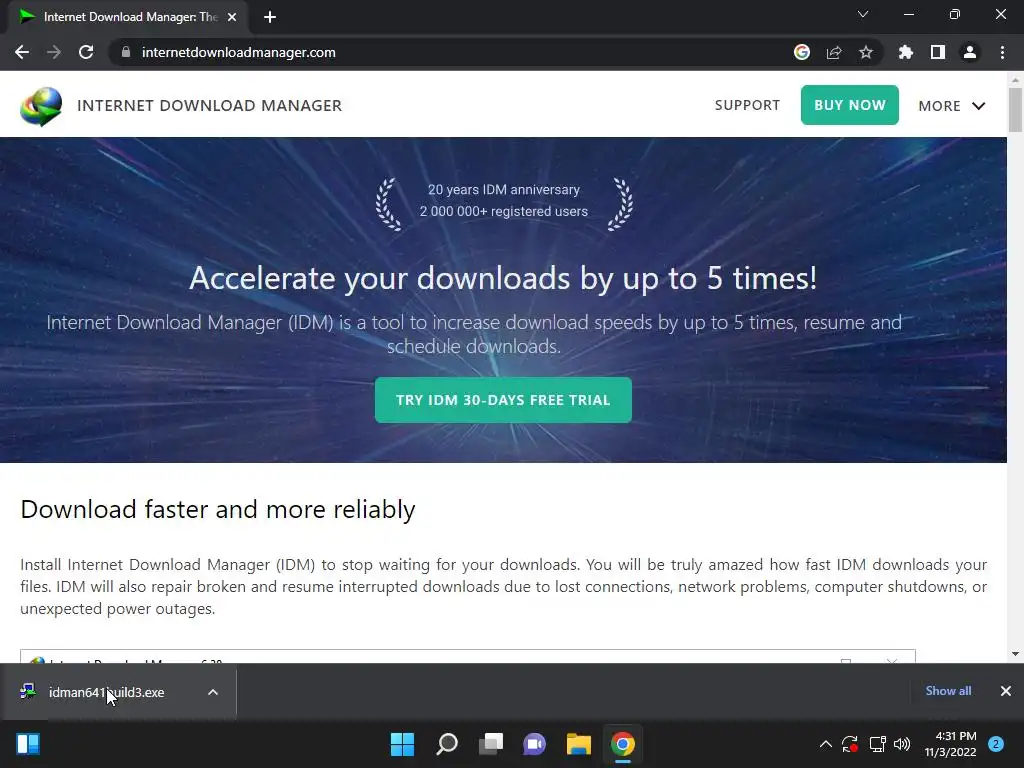Open File Explorer from taskbar

[579, 744]
